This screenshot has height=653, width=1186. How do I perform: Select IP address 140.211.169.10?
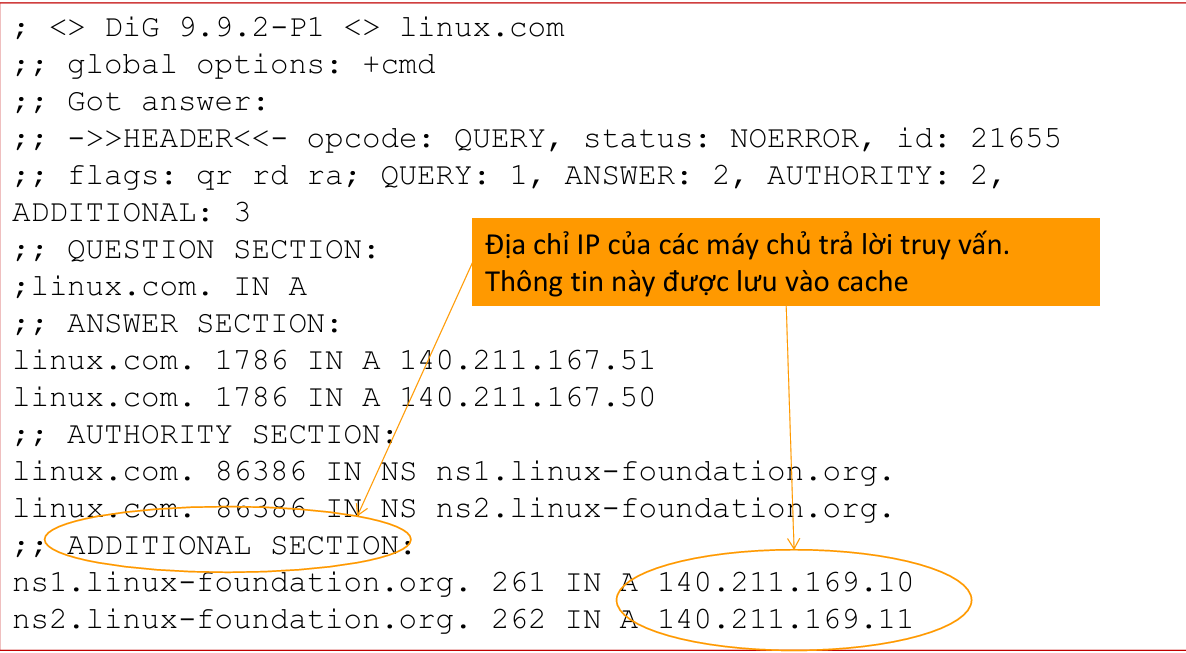tap(785, 583)
